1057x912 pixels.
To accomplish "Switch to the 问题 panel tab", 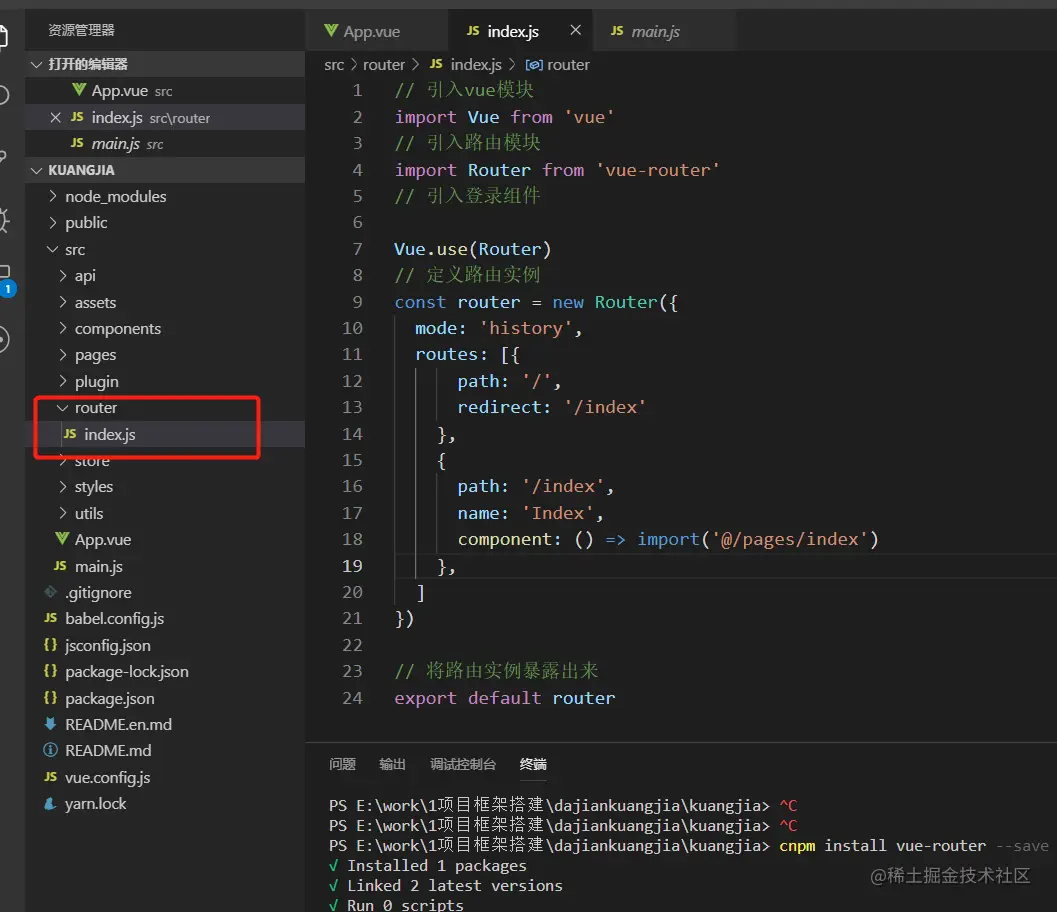I will (x=342, y=764).
